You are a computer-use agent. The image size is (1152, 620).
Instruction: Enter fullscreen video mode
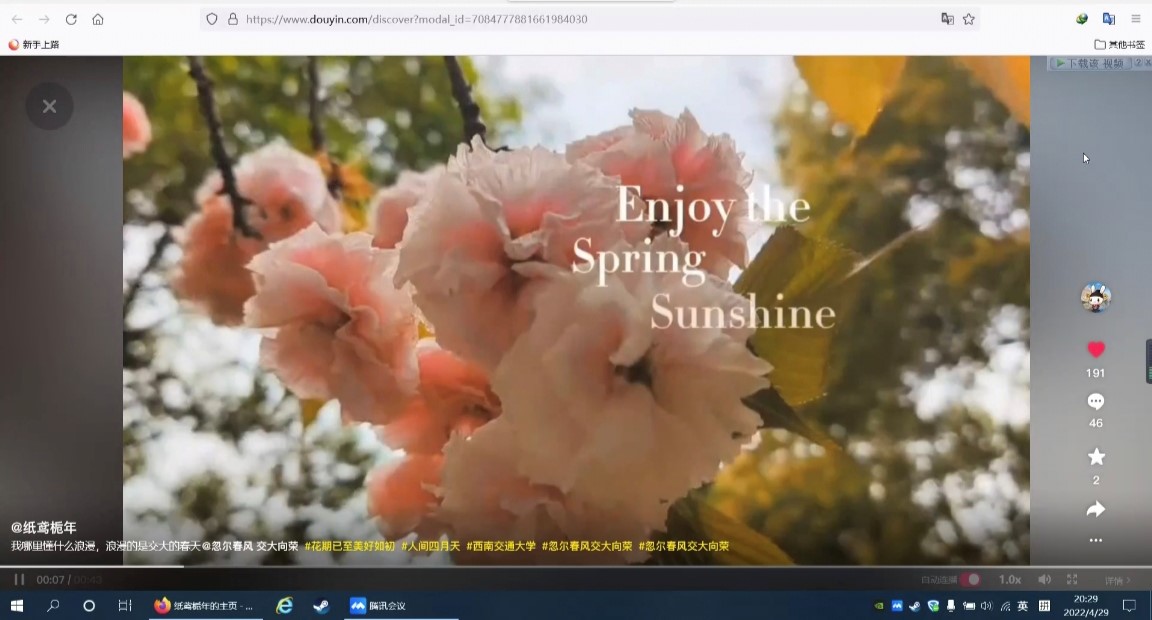pos(1072,580)
